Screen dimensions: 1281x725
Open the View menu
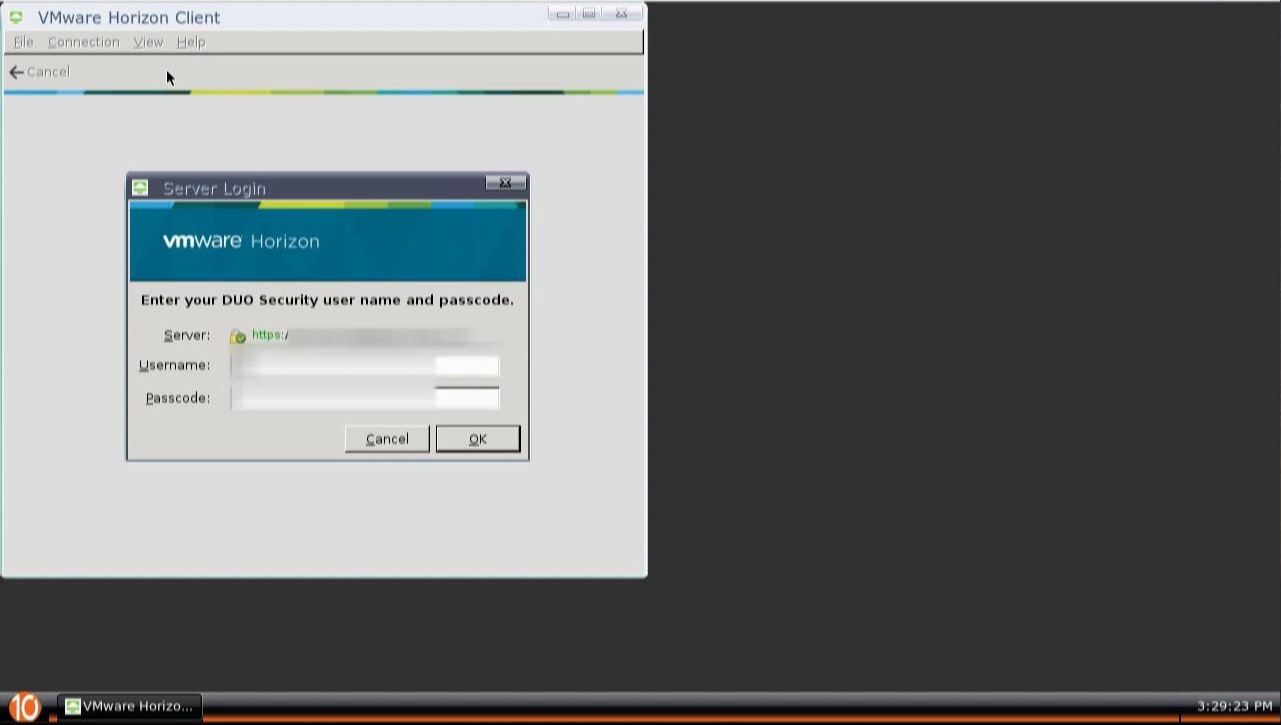click(x=148, y=42)
